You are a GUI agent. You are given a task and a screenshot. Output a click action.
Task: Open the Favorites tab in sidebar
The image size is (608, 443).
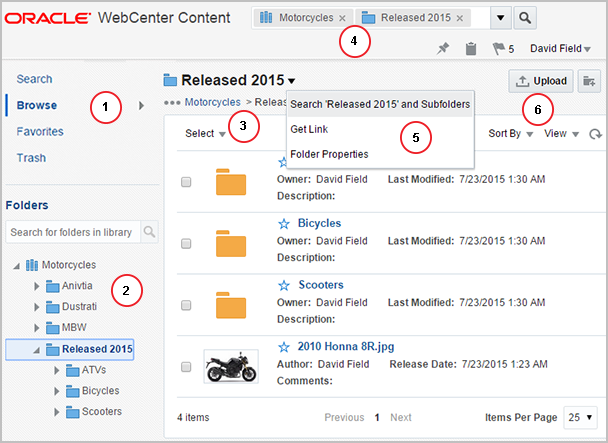pyautogui.click(x=40, y=132)
